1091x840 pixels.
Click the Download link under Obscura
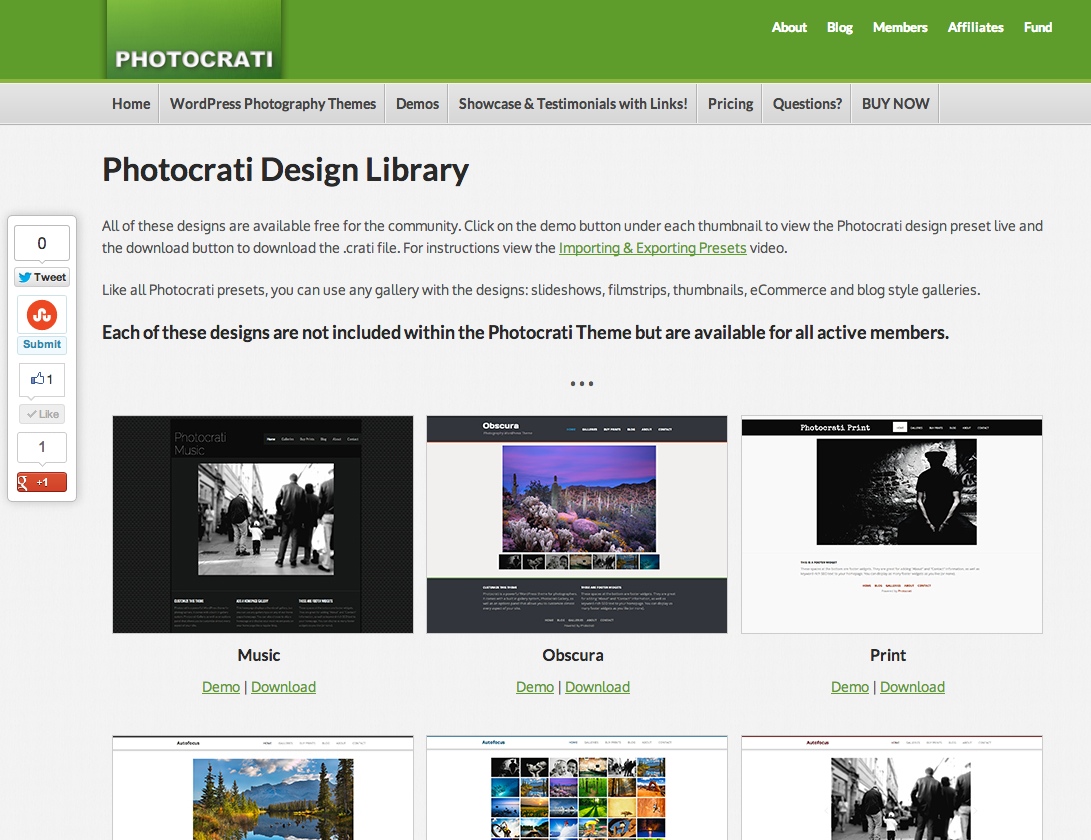pyautogui.click(x=598, y=687)
